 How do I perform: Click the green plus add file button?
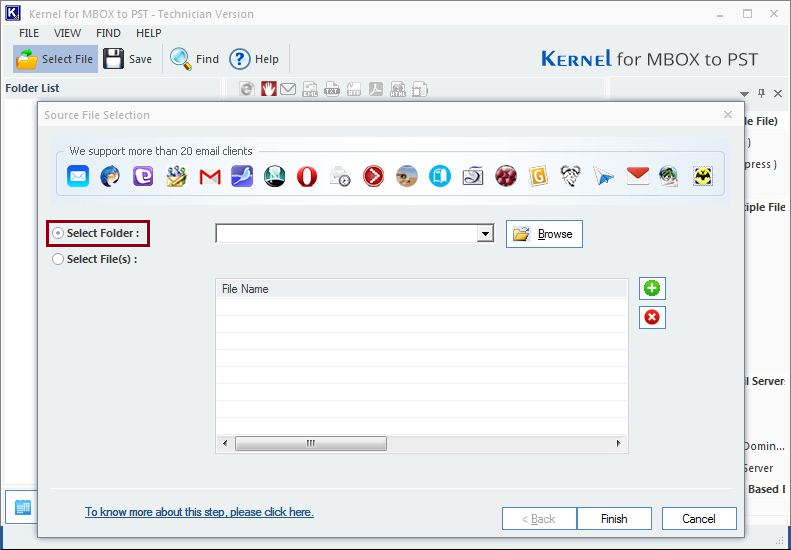tap(652, 288)
